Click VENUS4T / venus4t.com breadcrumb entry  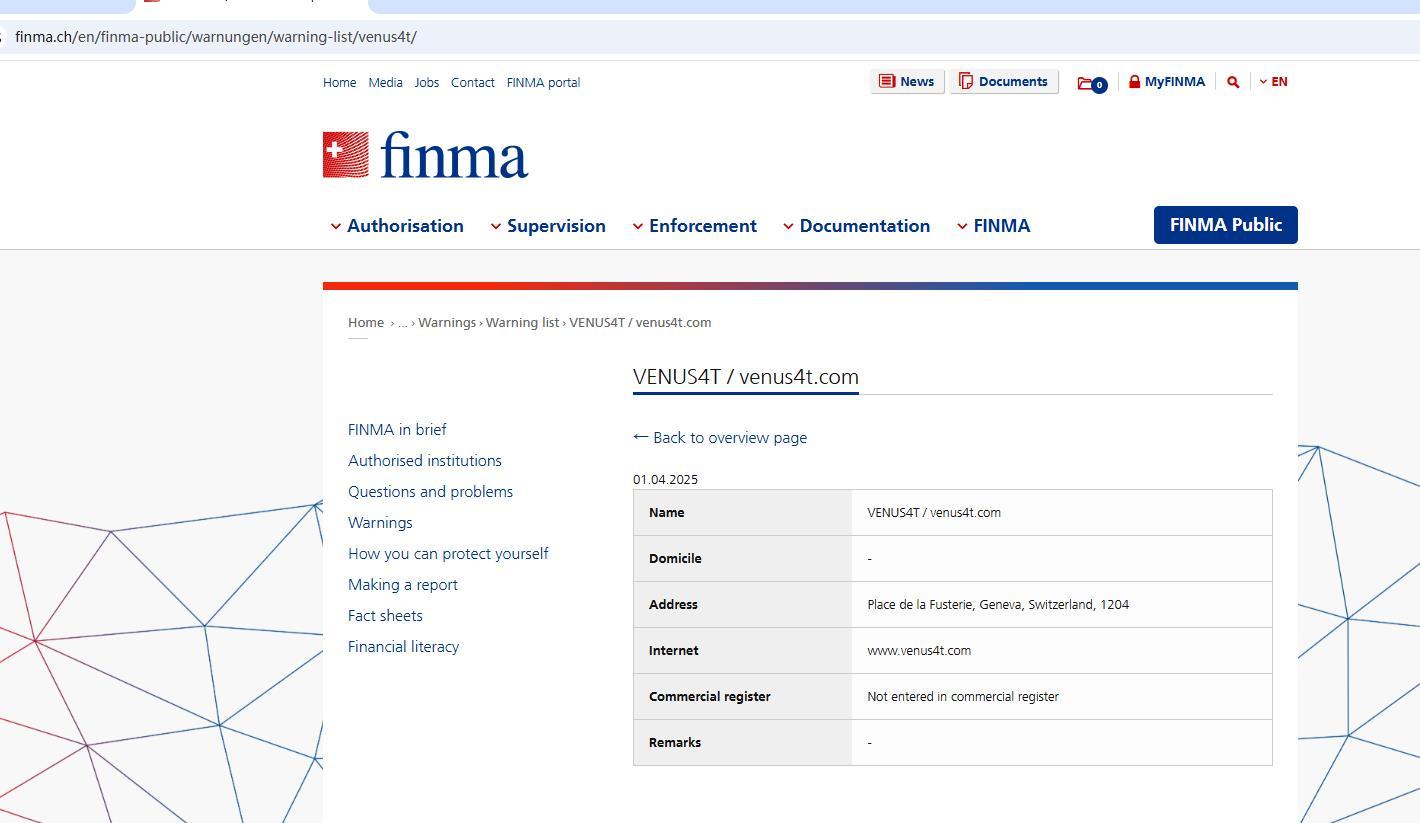(x=640, y=322)
